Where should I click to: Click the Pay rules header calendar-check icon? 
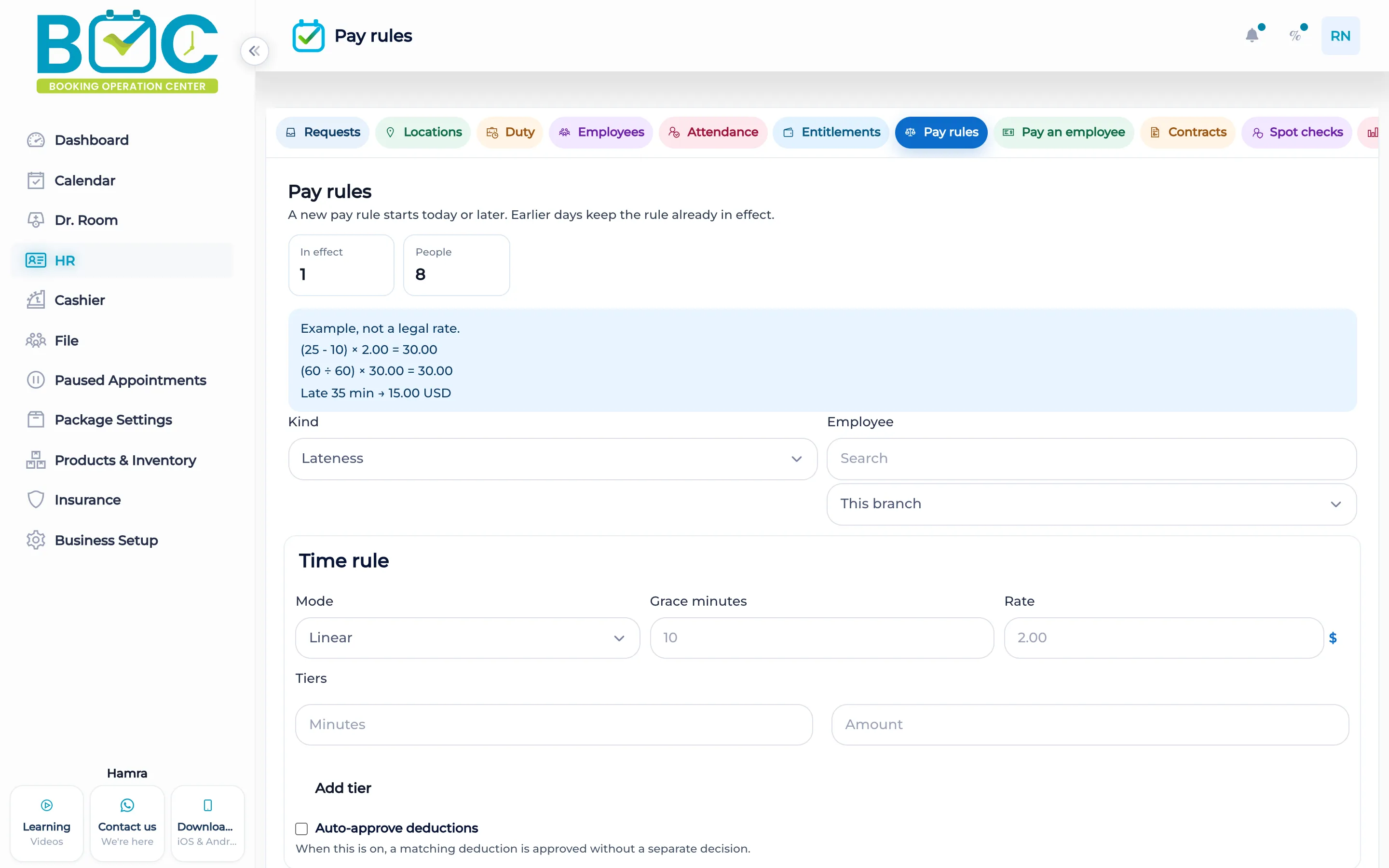(308, 36)
